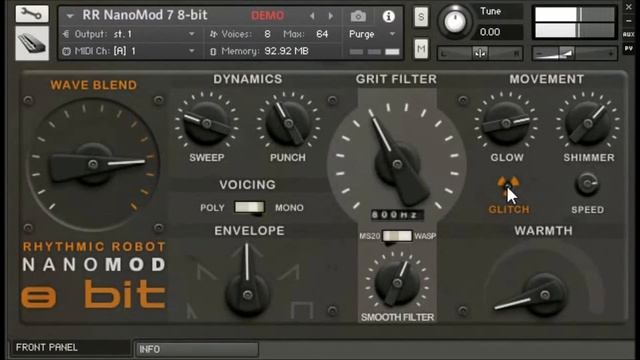Solo the instrument with S button
This screenshot has height=360, width=640.
421,17
